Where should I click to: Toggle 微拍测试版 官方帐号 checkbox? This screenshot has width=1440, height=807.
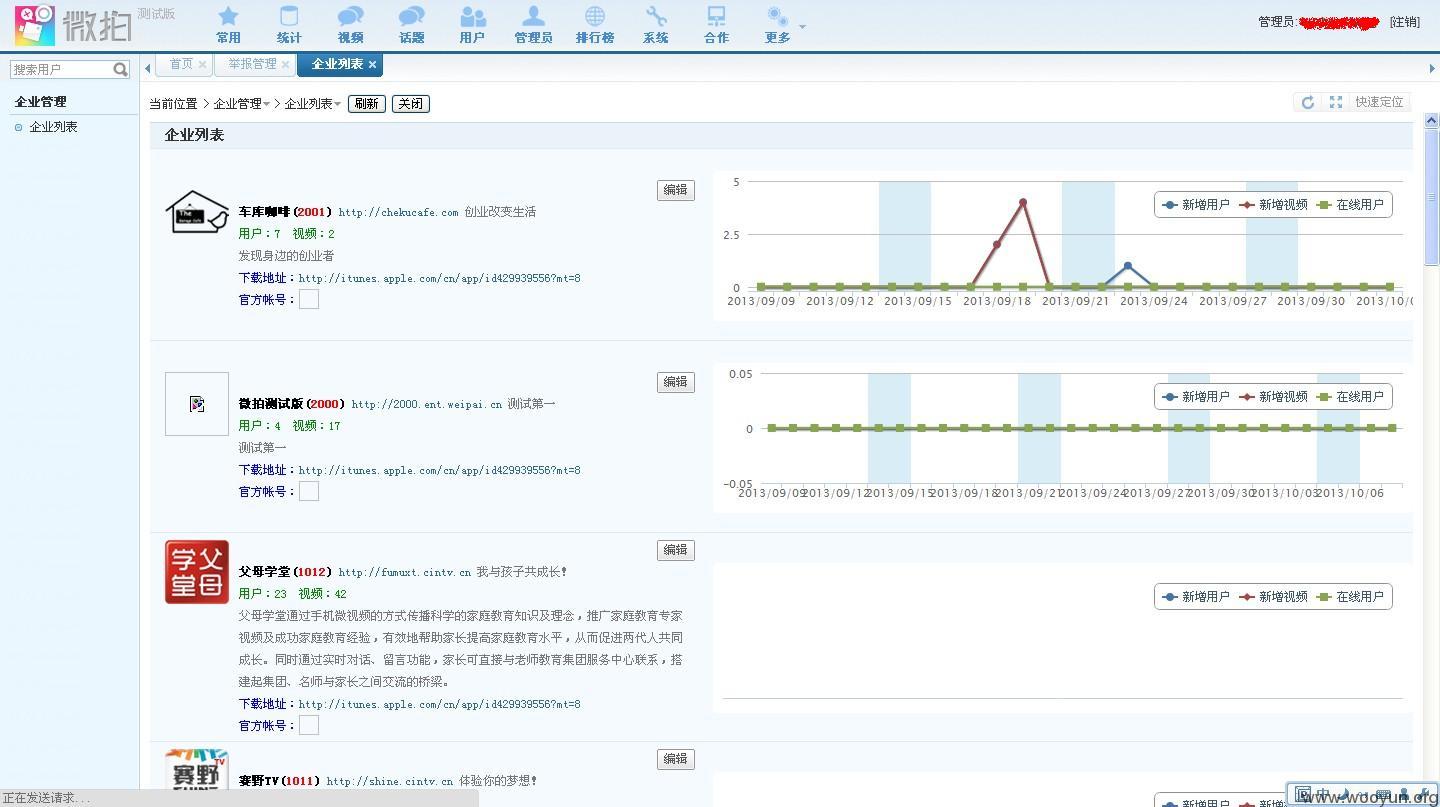click(309, 491)
